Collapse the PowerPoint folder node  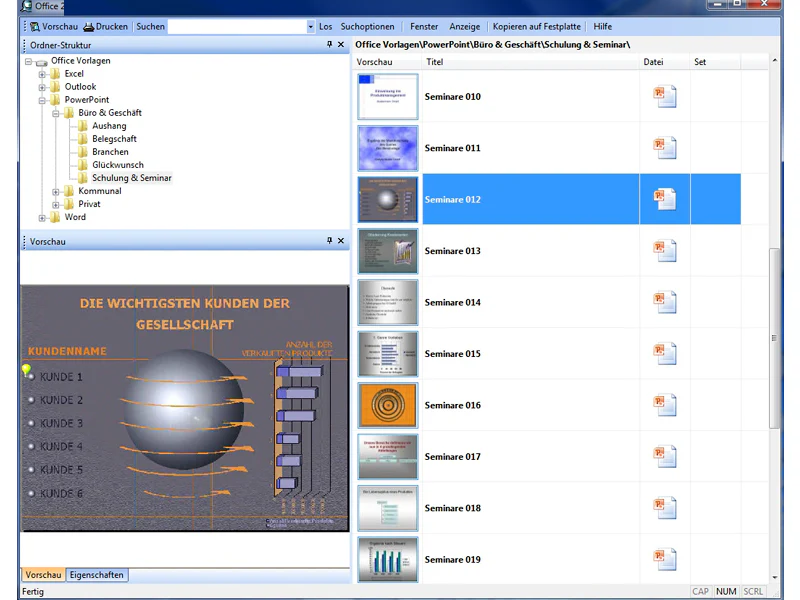[x=42, y=100]
